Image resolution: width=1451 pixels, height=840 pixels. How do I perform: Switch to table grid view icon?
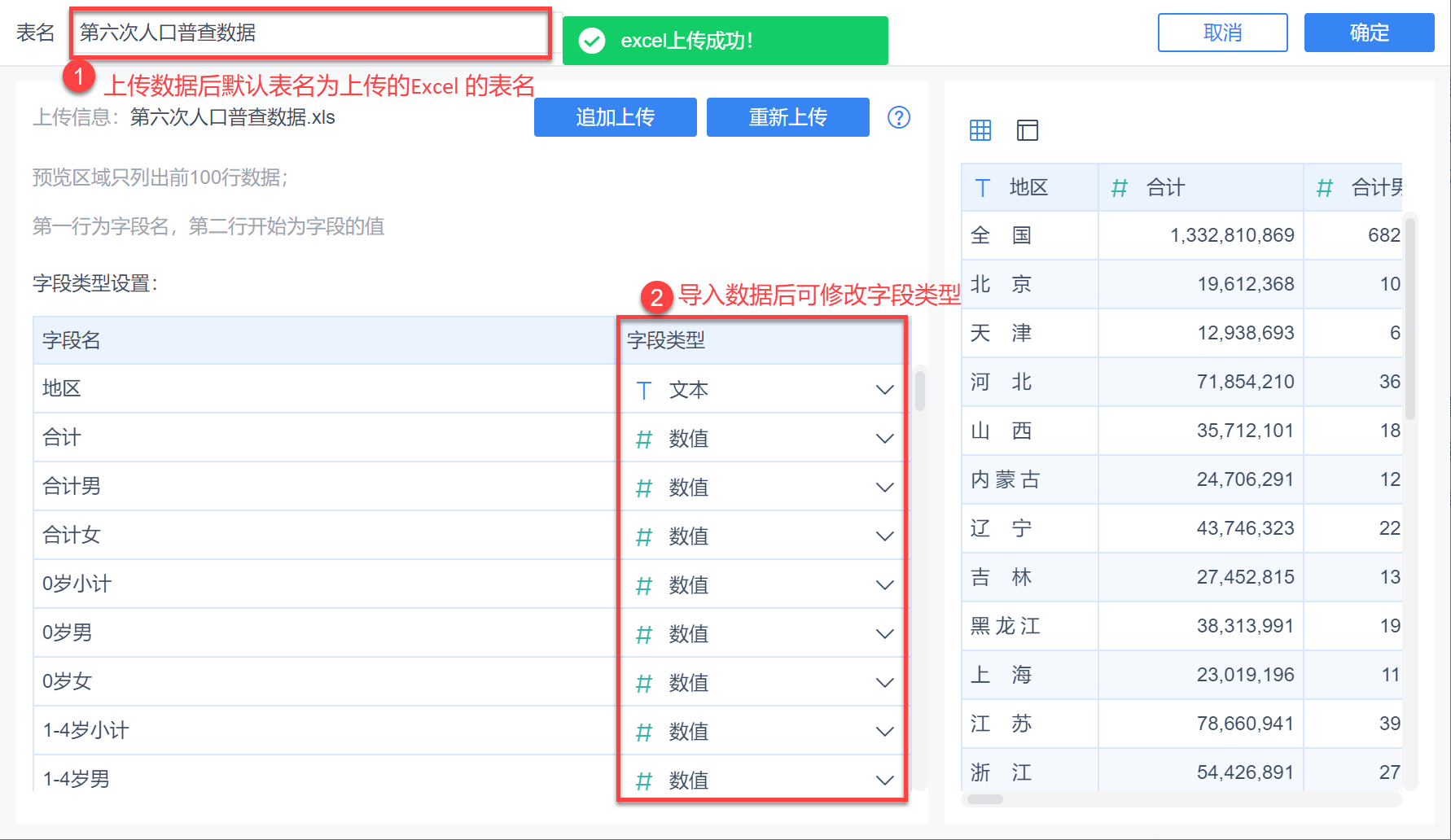[980, 130]
